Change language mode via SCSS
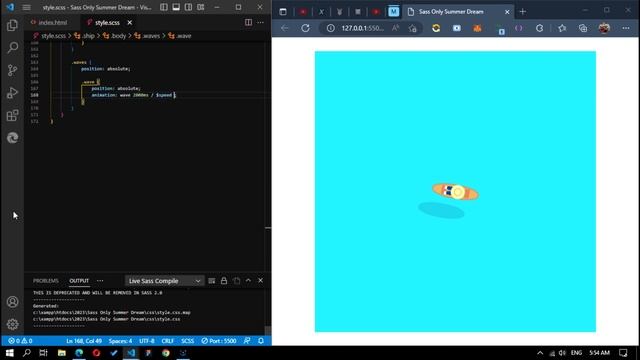Image resolution: width=640 pixels, height=360 pixels. click(x=188, y=341)
